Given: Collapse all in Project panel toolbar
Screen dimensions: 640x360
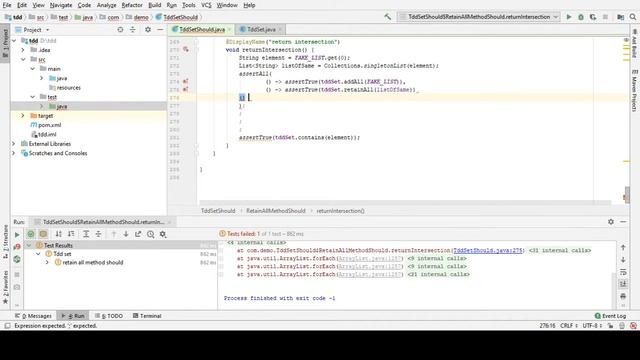Looking at the screenshot, I should pos(133,30).
